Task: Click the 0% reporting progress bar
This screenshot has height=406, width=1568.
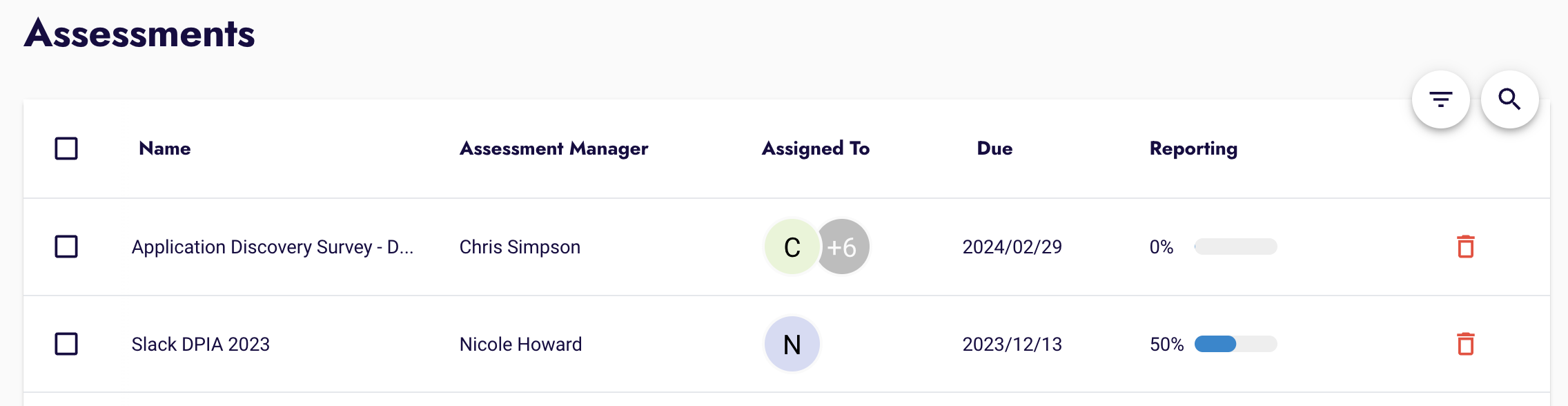Action: click(x=1235, y=246)
